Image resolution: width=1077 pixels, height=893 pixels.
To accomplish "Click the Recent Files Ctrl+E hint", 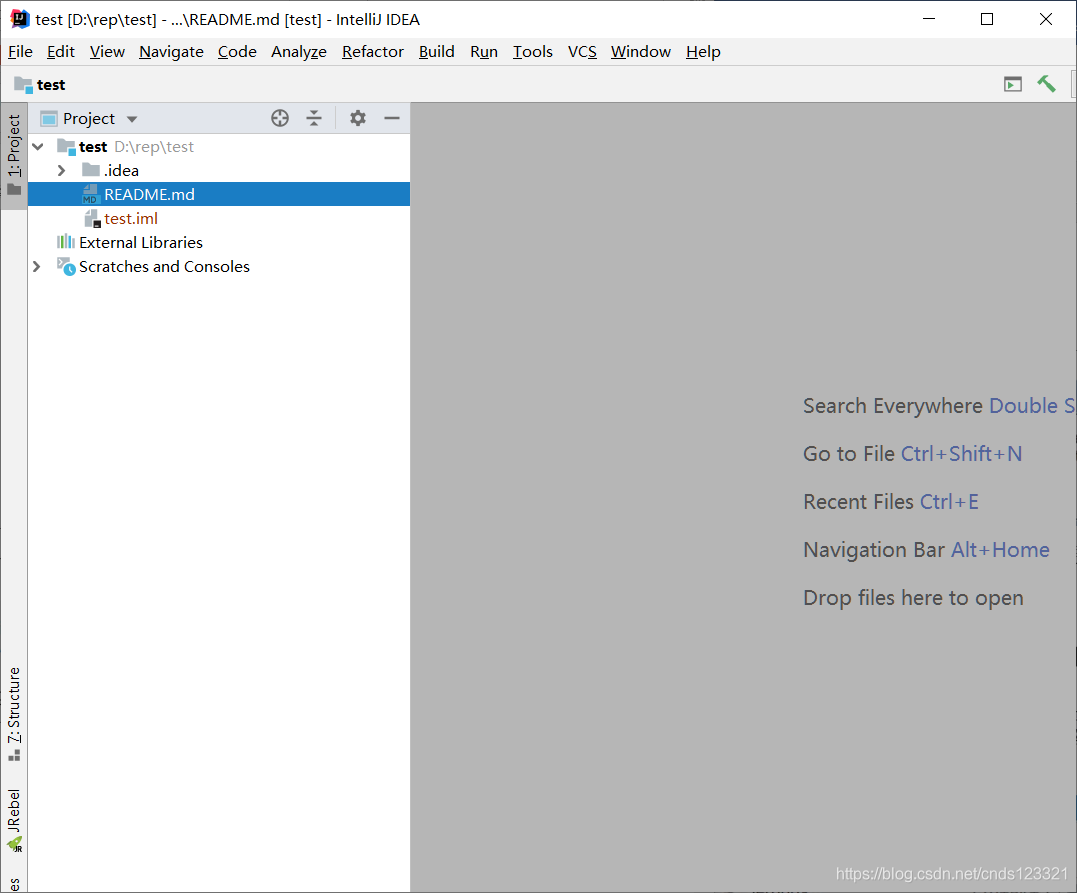I will [x=891, y=501].
